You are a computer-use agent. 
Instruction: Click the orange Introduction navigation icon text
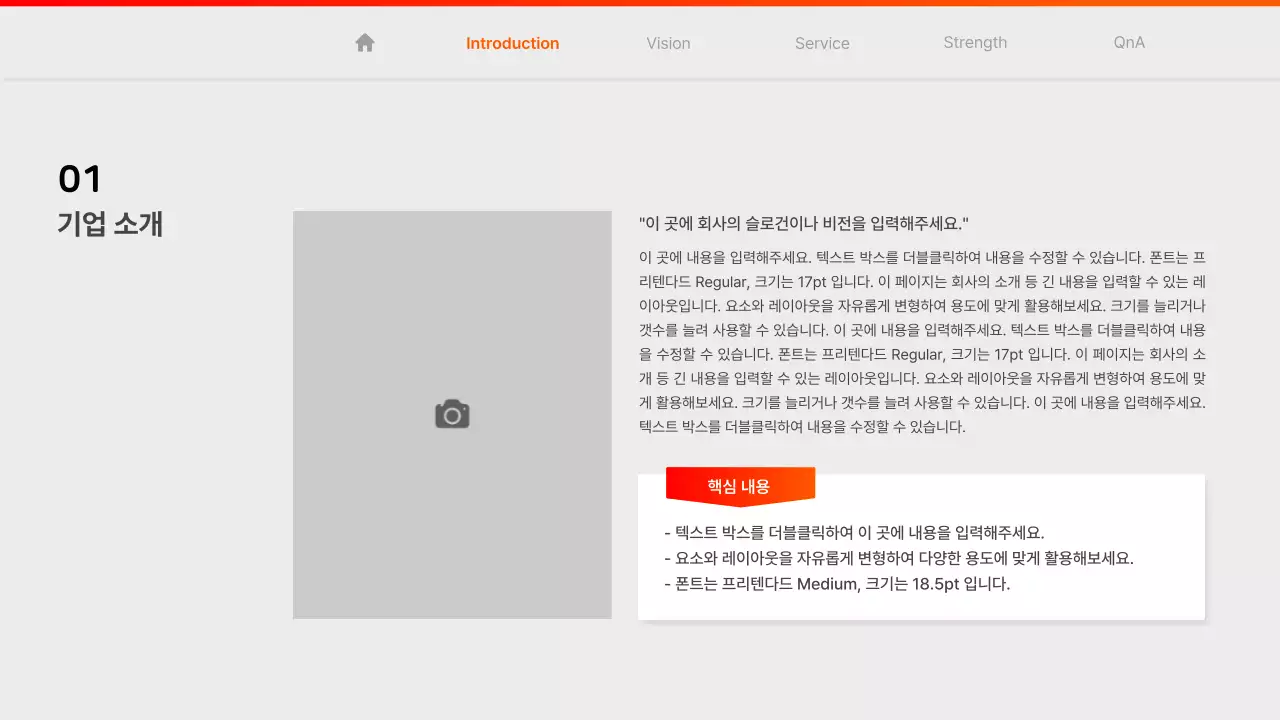click(x=512, y=43)
